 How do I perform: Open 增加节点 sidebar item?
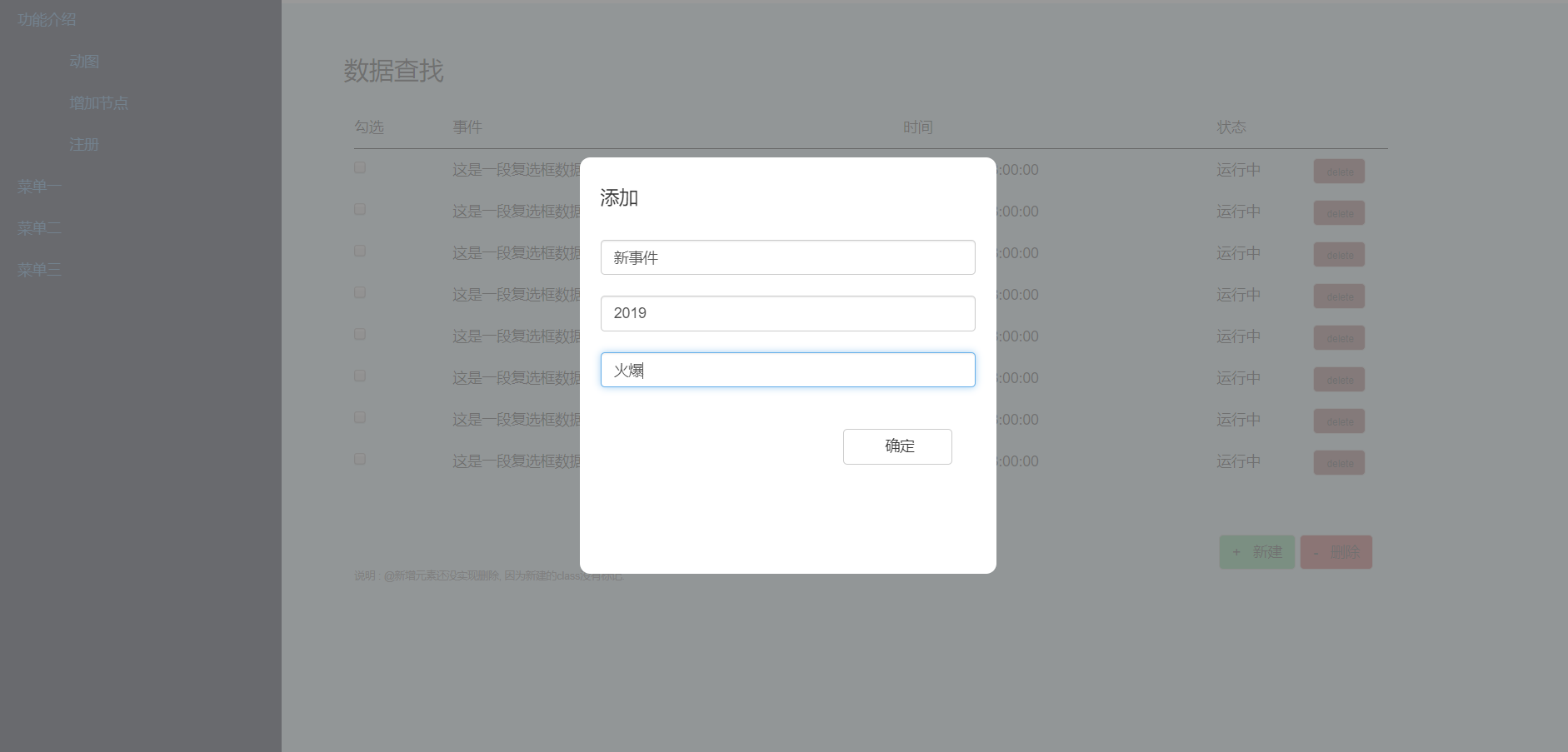point(98,102)
